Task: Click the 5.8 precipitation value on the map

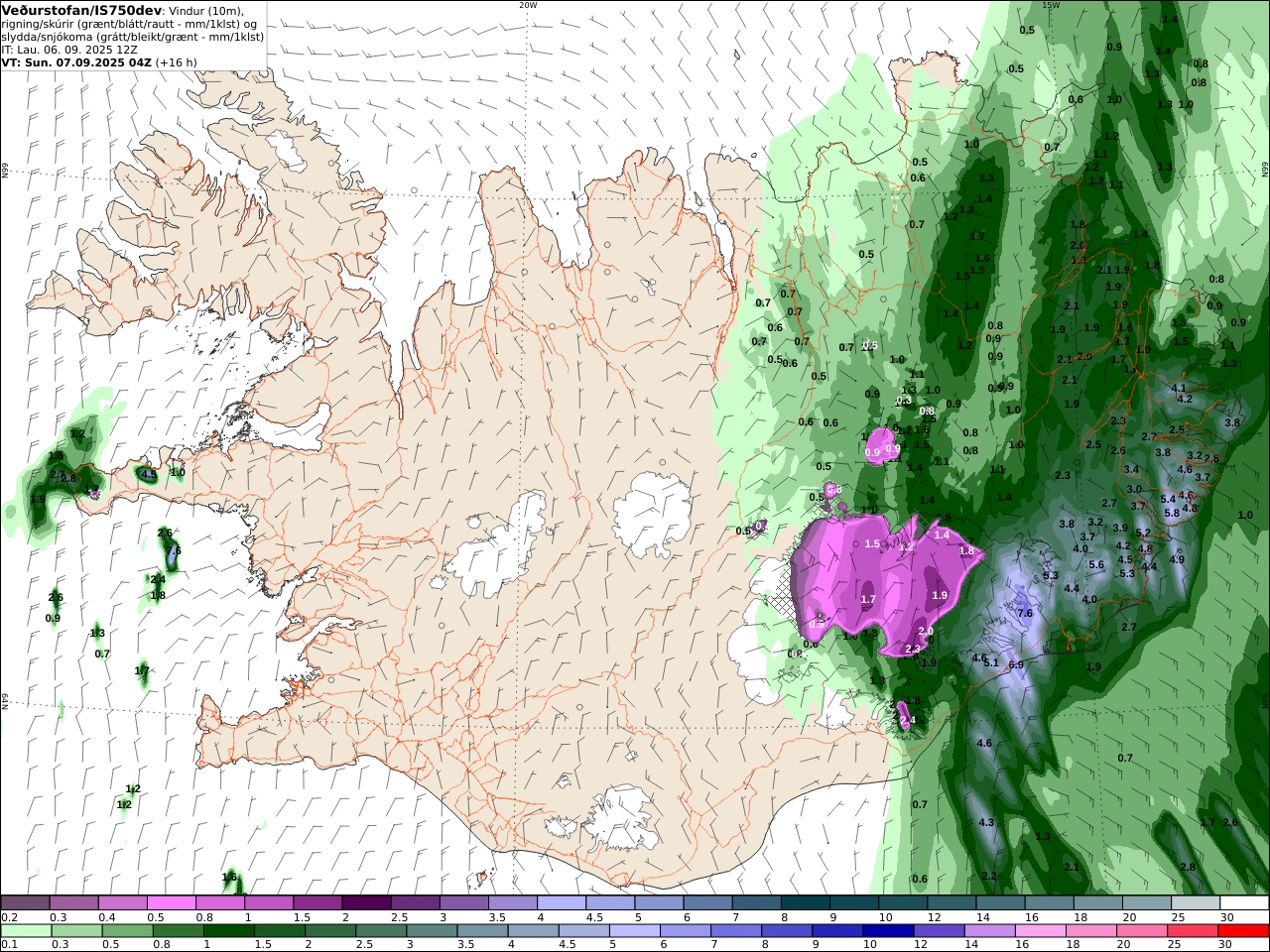Action: click(1172, 513)
